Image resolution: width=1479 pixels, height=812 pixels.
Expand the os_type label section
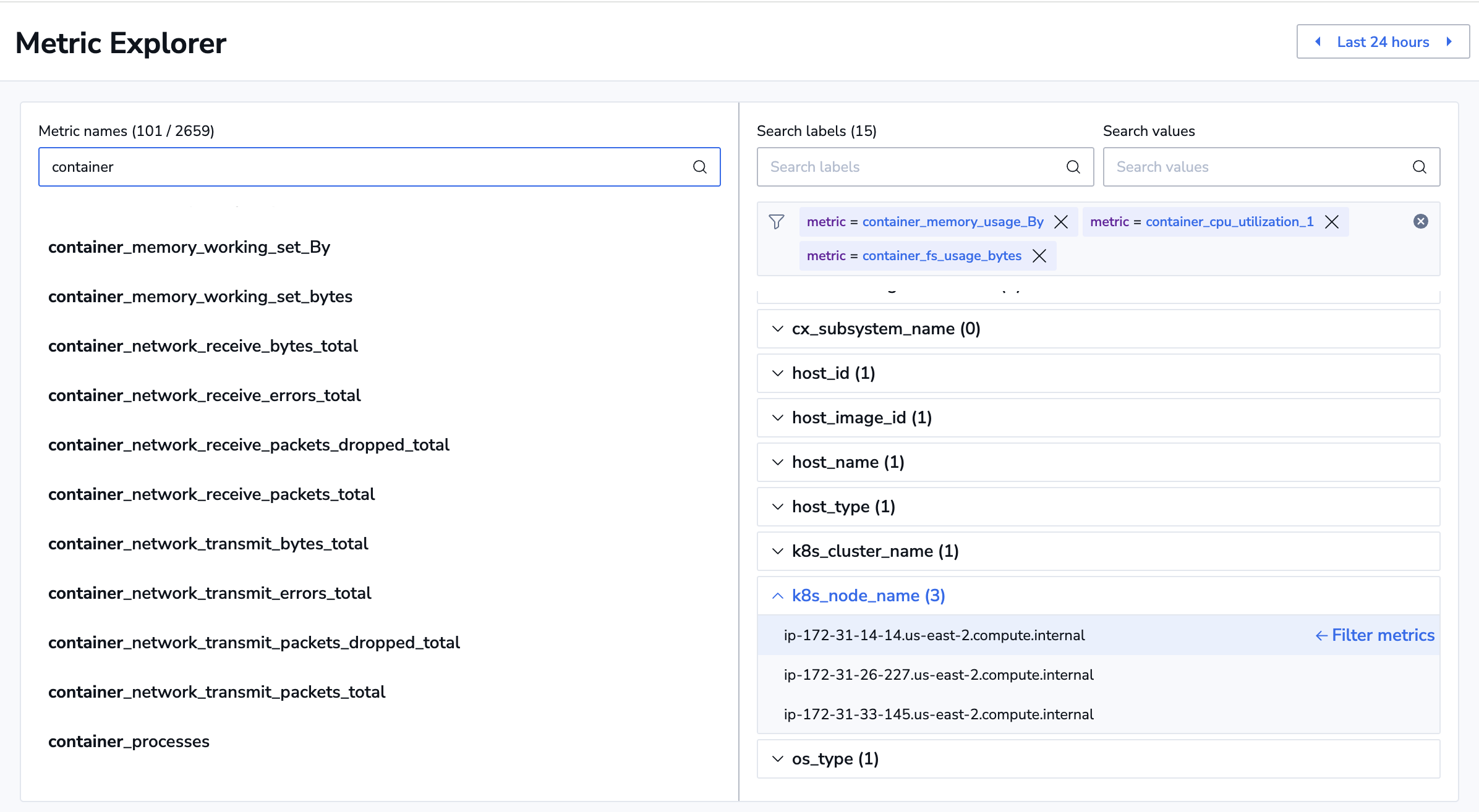pos(835,759)
